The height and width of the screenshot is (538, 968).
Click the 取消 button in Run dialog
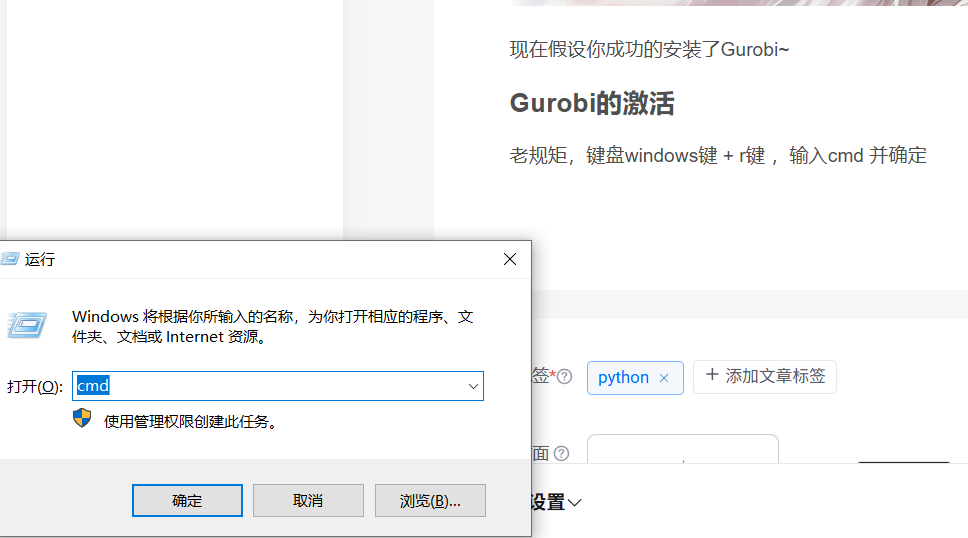click(308, 500)
